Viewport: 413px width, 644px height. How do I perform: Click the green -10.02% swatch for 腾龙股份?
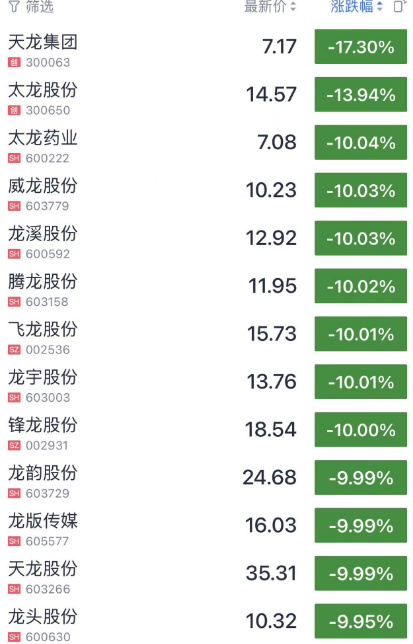361,286
